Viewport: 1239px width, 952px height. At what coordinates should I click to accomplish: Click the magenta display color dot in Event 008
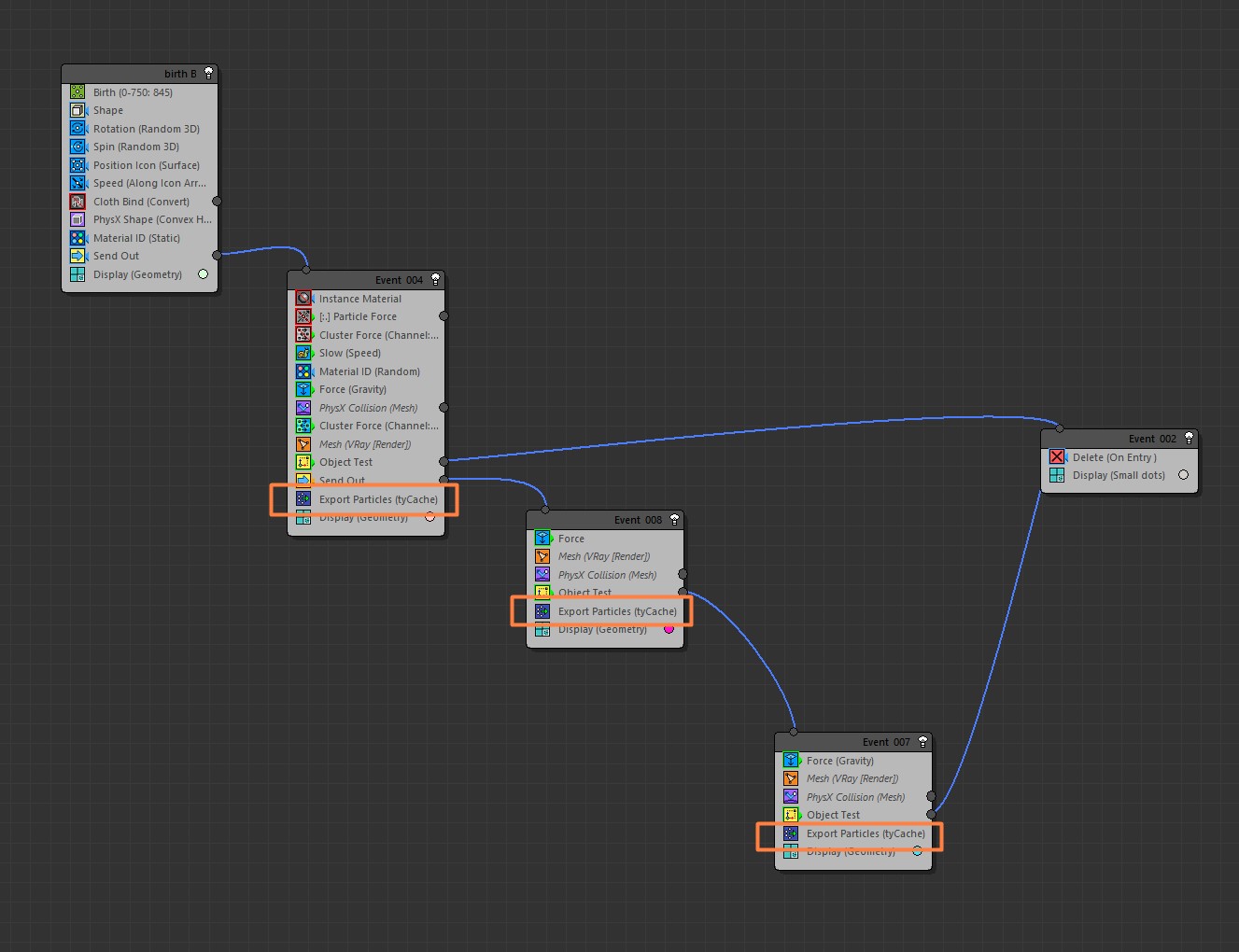[x=669, y=629]
